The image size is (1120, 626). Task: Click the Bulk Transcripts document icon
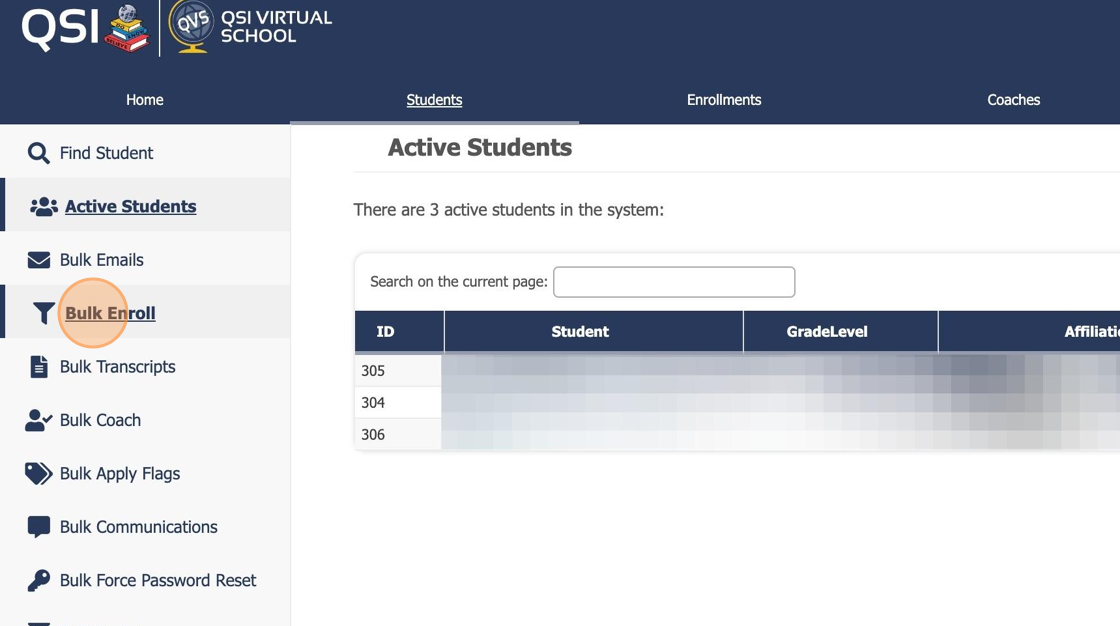[x=38, y=367]
